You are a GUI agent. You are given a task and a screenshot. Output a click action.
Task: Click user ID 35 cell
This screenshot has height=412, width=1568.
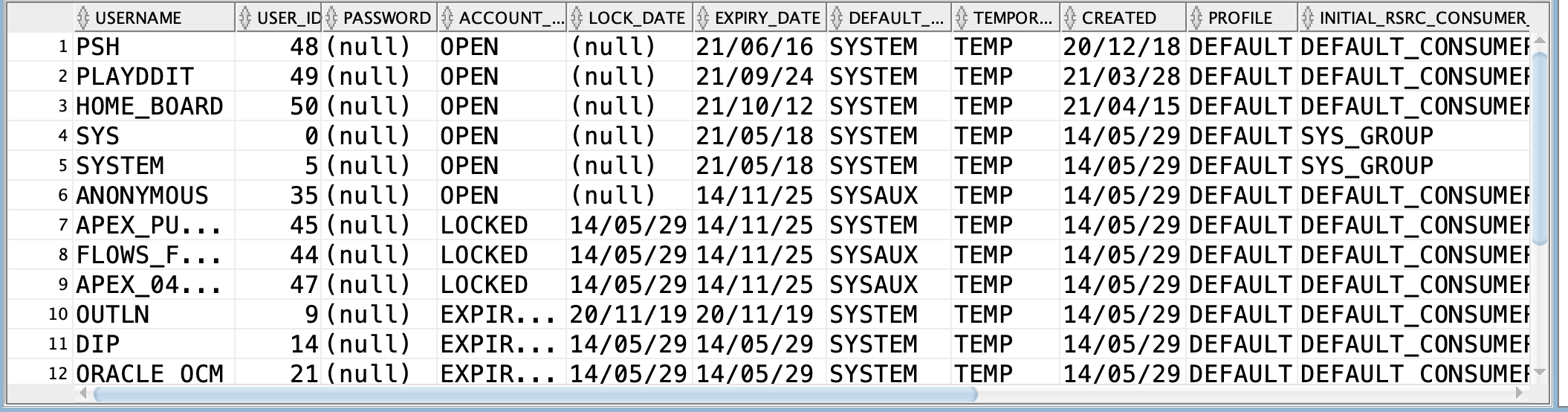[x=279, y=196]
